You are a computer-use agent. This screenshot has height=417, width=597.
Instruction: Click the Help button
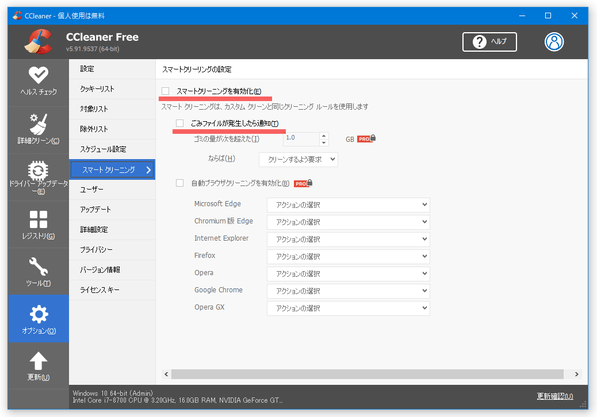(489, 42)
